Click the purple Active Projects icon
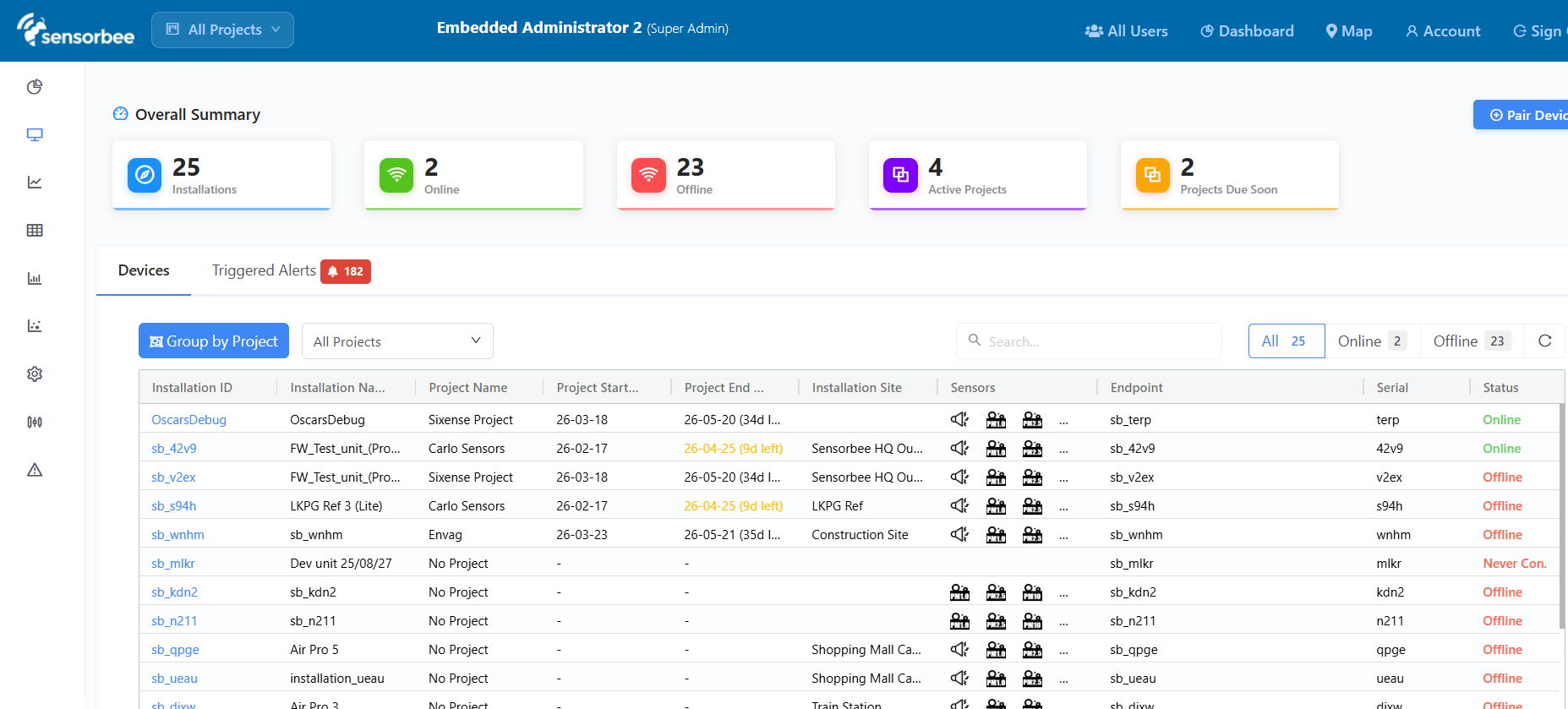Viewport: 1568px width, 709px height. [x=900, y=175]
